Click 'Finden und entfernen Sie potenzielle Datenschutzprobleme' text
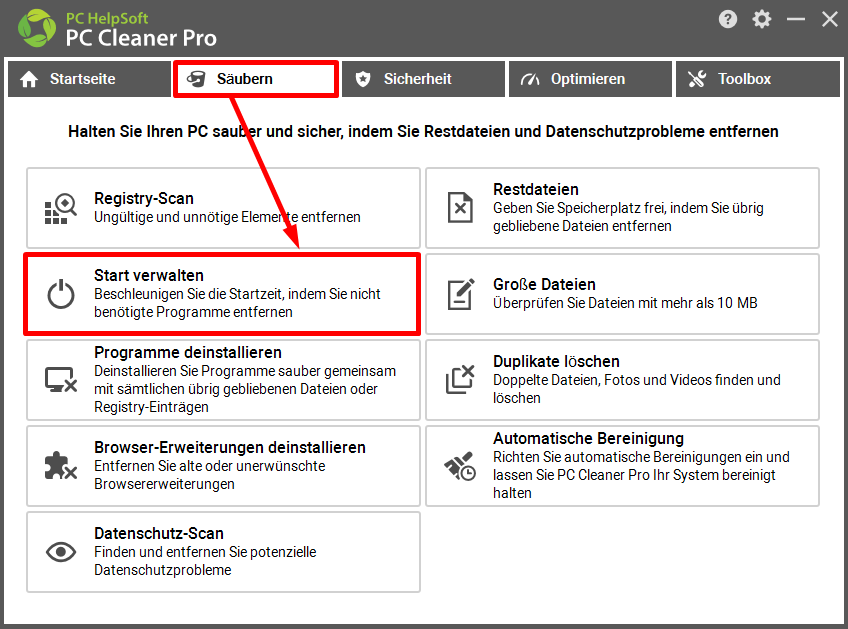This screenshot has width=848, height=629. [205, 561]
